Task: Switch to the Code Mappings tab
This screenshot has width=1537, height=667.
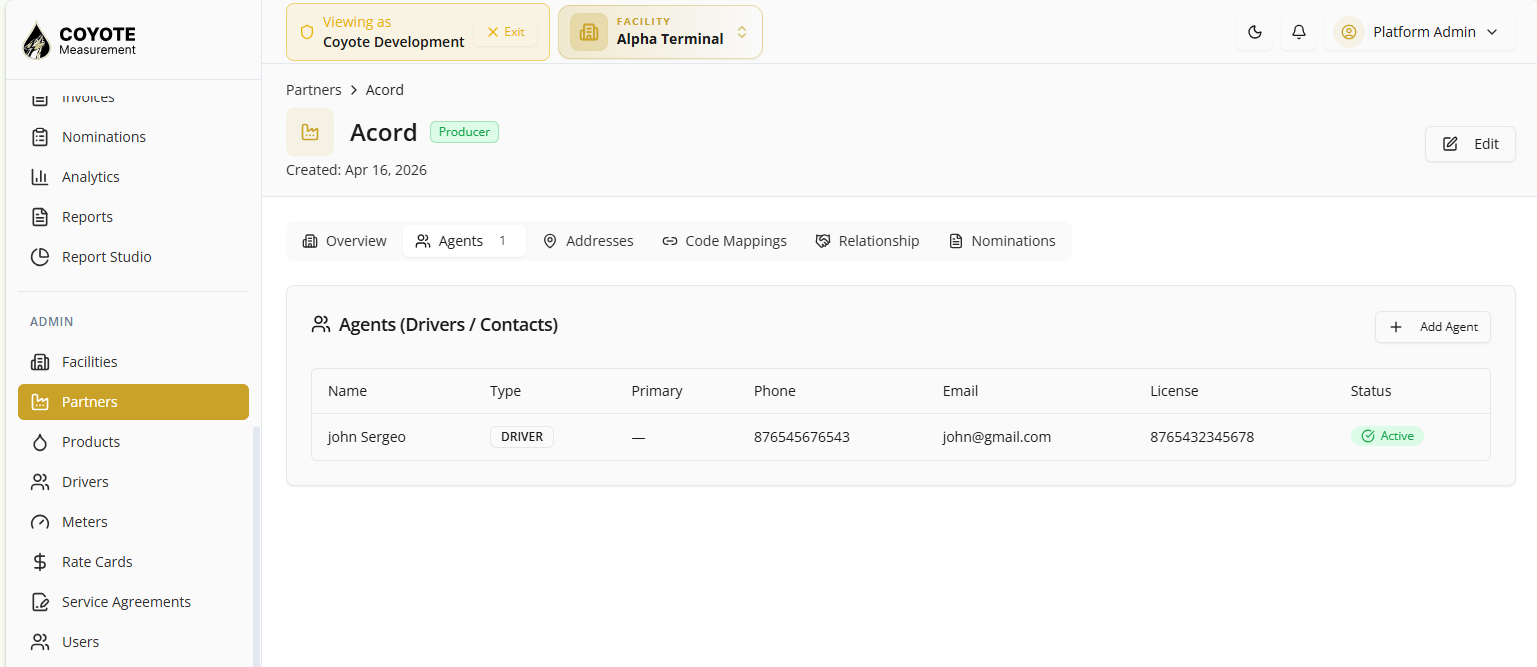Action: (724, 241)
